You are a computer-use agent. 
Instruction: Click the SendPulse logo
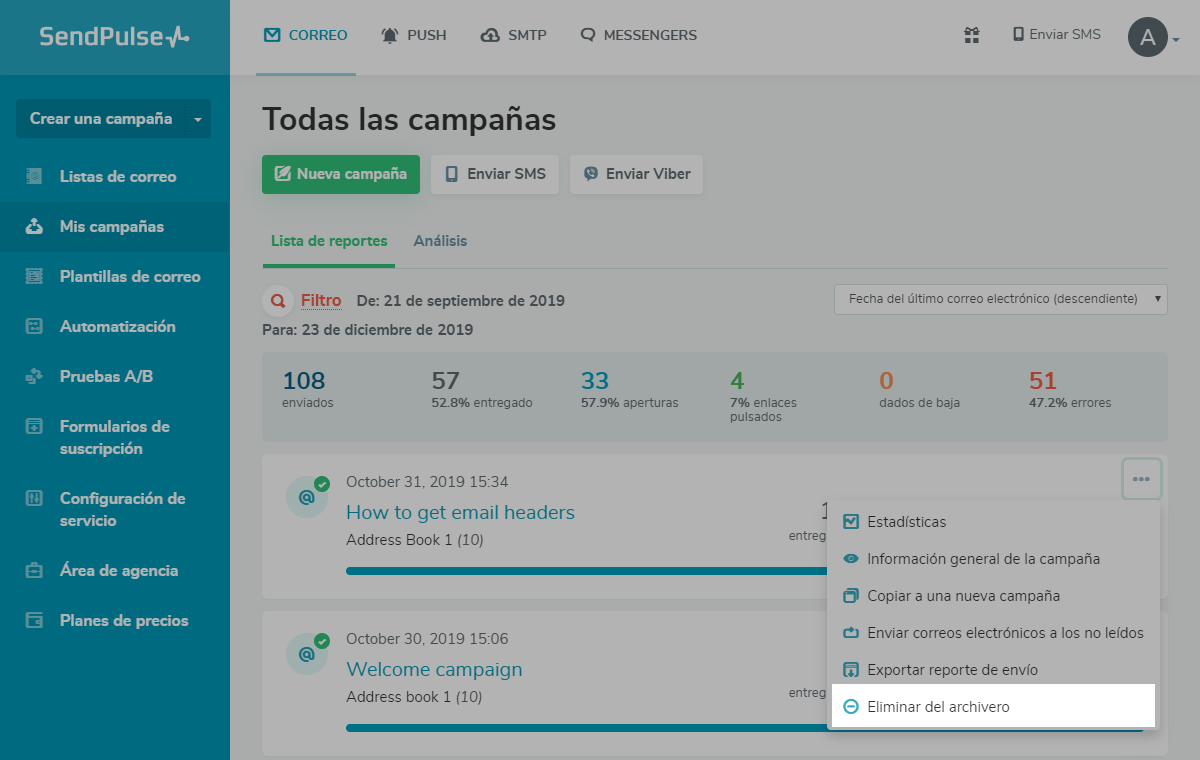(114, 37)
